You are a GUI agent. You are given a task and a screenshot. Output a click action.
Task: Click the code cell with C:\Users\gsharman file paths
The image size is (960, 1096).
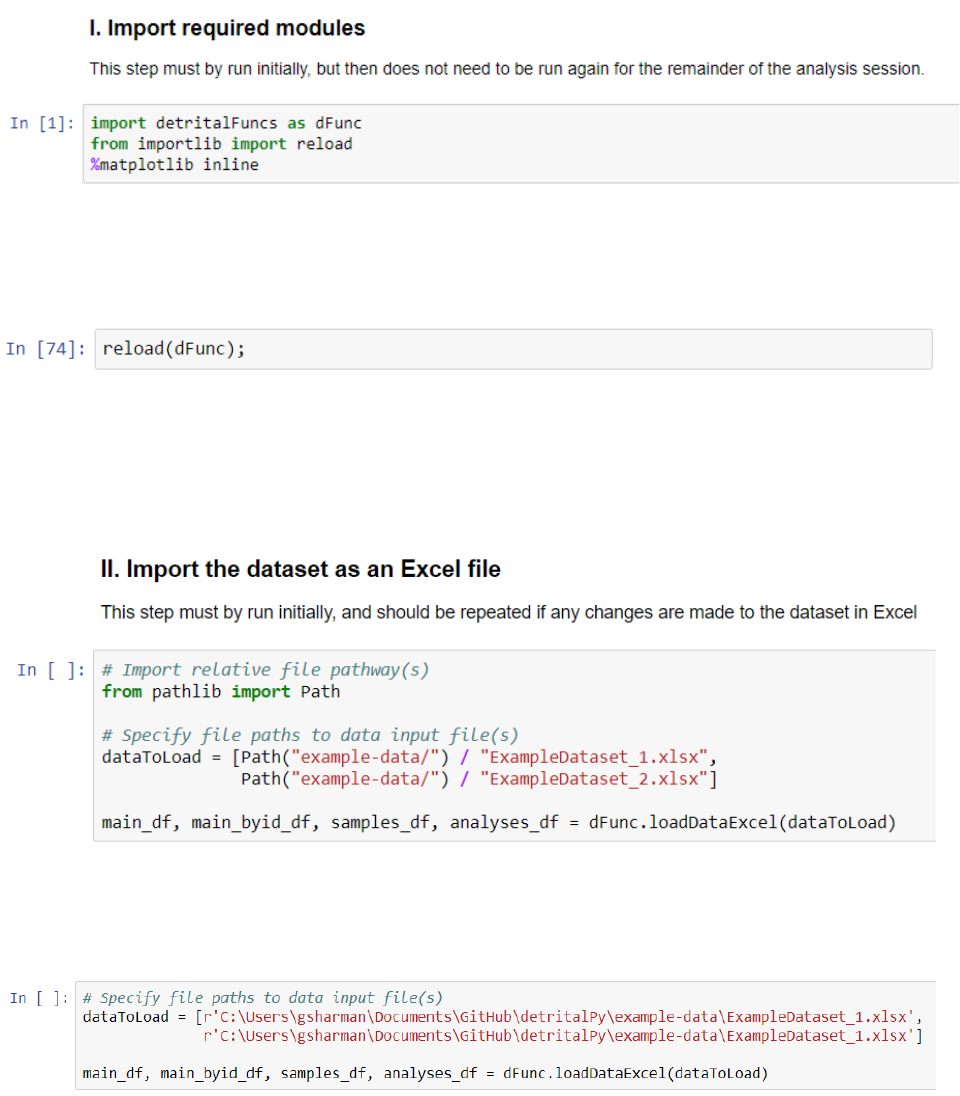click(505, 1035)
